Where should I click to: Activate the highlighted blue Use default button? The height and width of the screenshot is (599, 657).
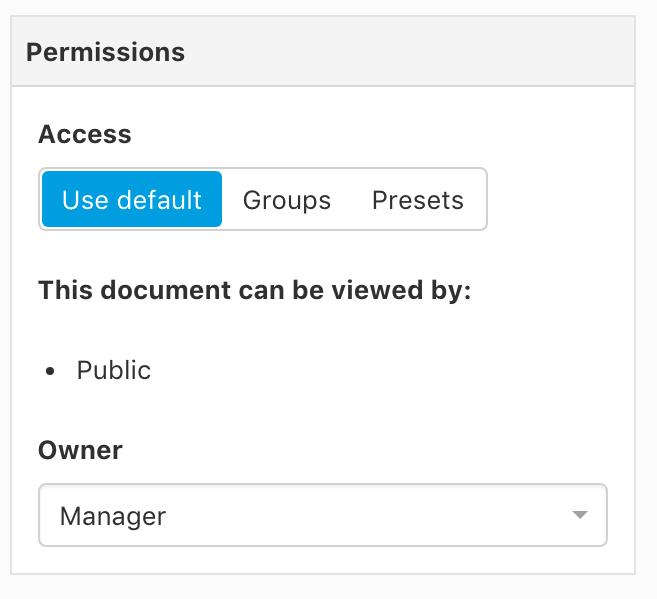click(x=132, y=199)
